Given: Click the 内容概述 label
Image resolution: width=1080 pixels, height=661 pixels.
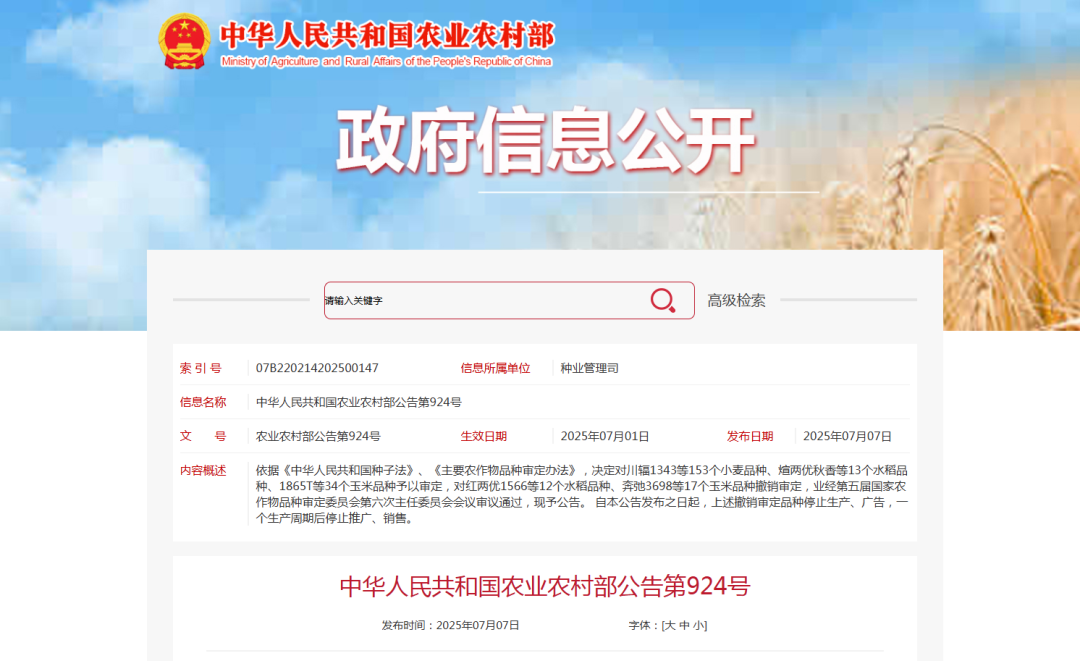Looking at the screenshot, I should [202, 470].
